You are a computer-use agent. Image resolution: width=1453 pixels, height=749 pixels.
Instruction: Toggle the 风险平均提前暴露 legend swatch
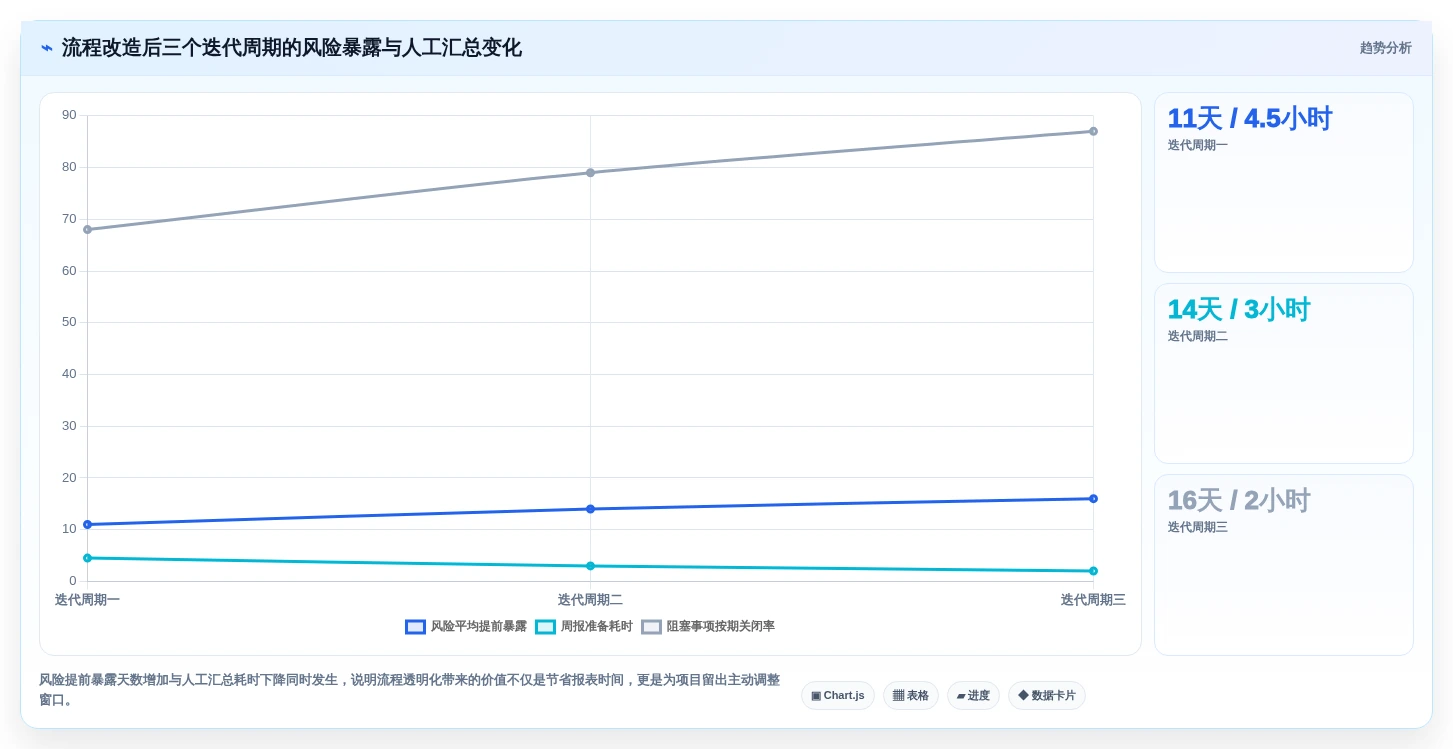pyautogui.click(x=415, y=627)
